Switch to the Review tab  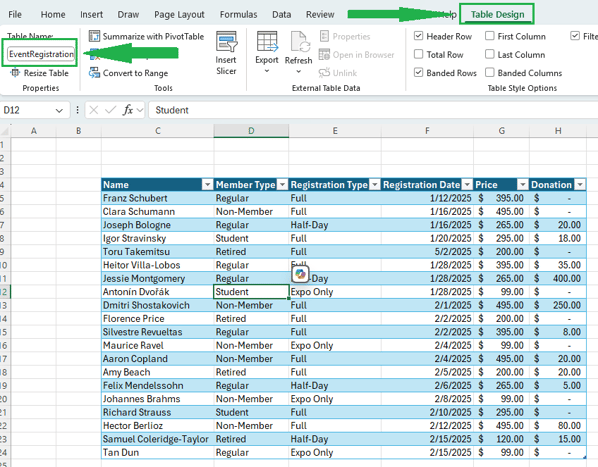[x=320, y=14]
